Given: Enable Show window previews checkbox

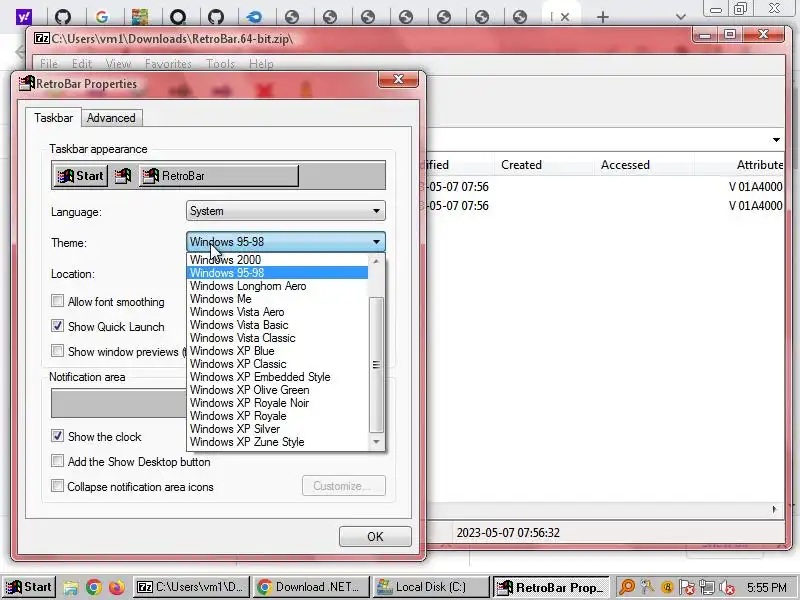Looking at the screenshot, I should click(x=57, y=351).
